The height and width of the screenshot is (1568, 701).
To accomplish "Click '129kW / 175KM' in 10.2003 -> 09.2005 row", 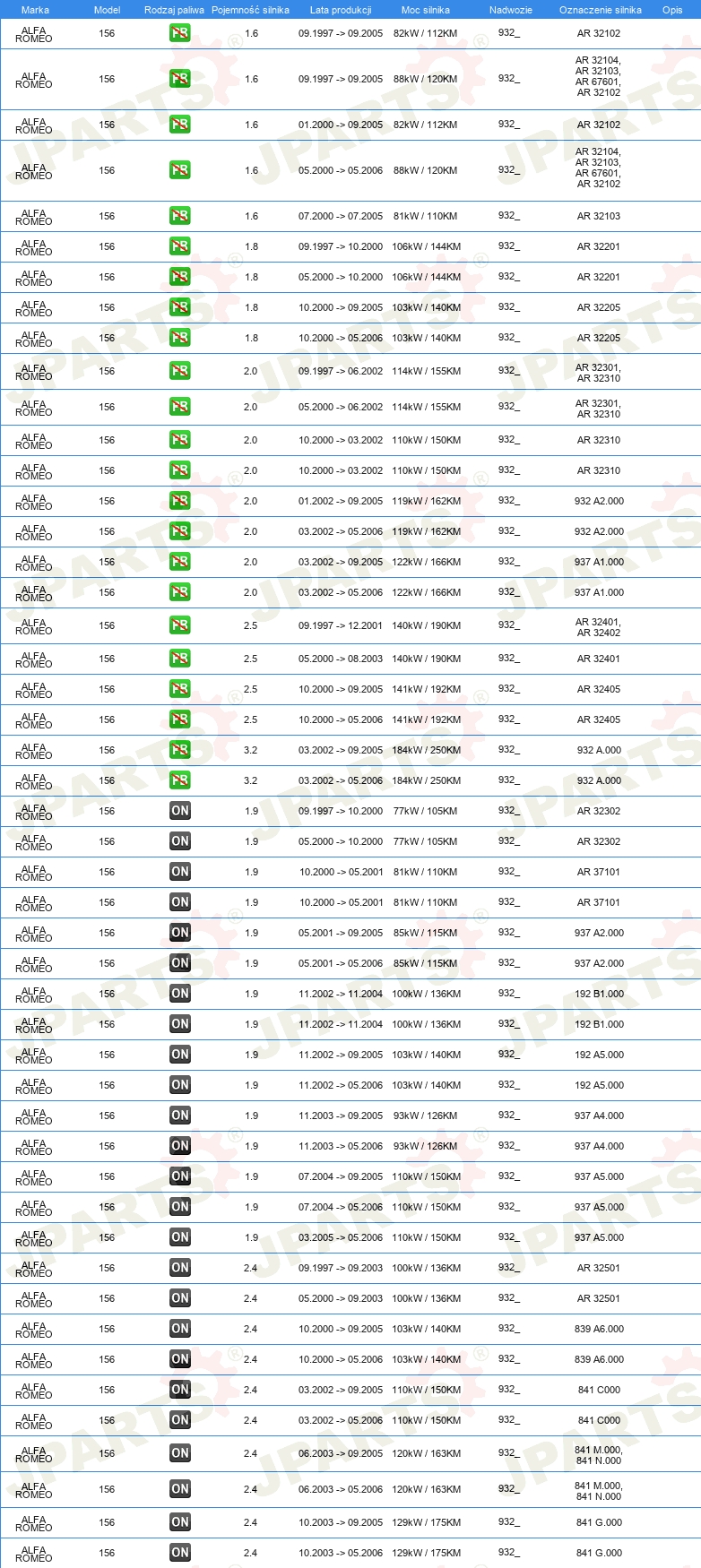I will click(x=426, y=1522).
